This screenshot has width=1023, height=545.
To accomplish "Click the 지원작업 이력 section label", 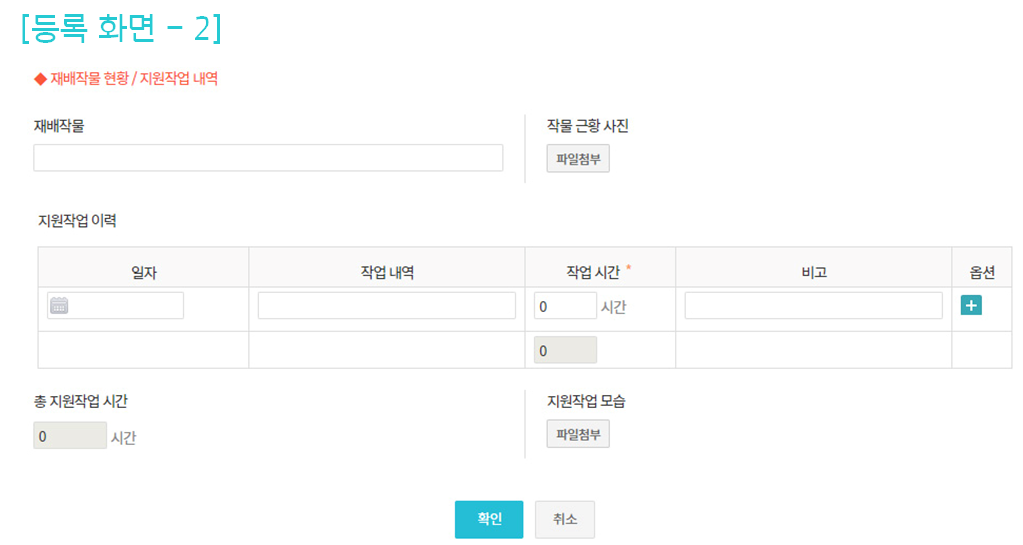I will tap(77, 221).
